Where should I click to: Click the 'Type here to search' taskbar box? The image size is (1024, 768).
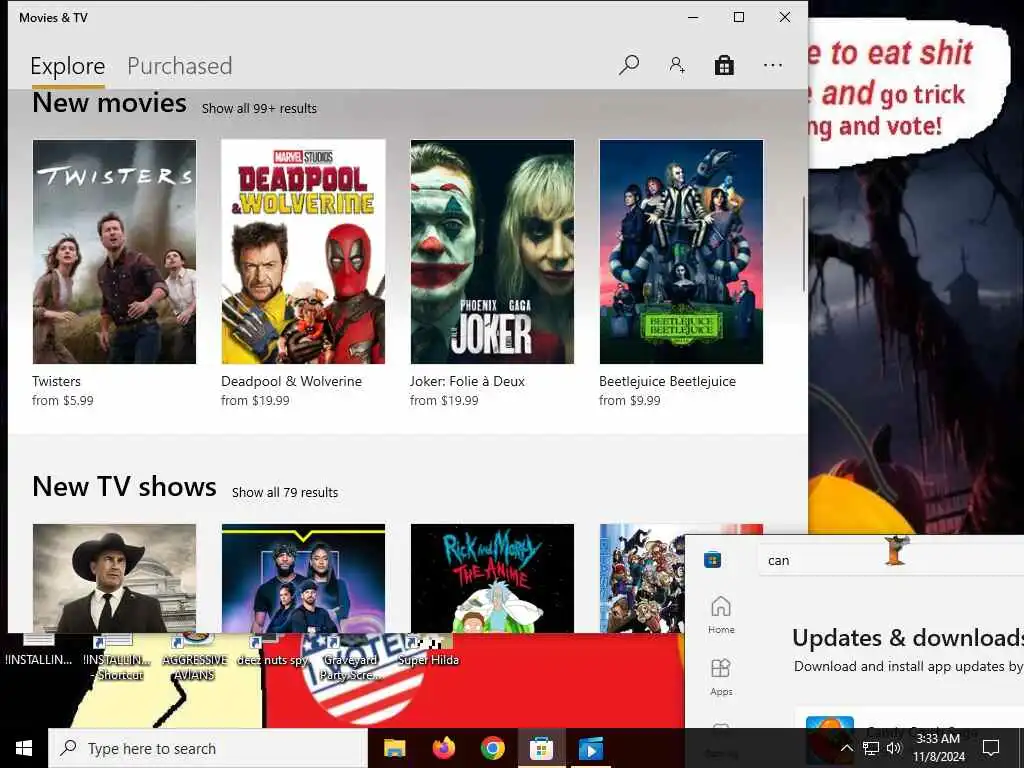(x=208, y=748)
